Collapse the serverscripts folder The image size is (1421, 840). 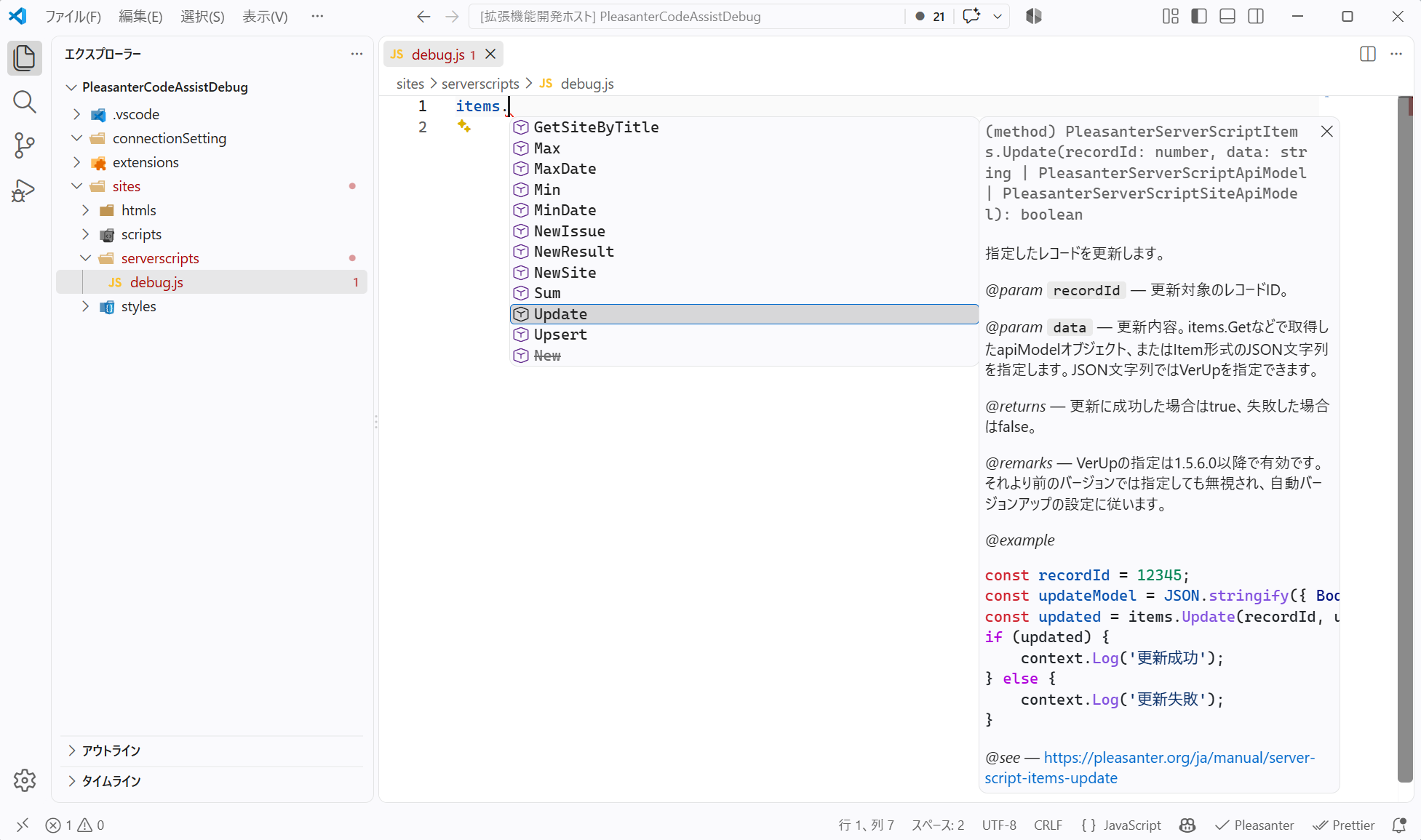(86, 258)
